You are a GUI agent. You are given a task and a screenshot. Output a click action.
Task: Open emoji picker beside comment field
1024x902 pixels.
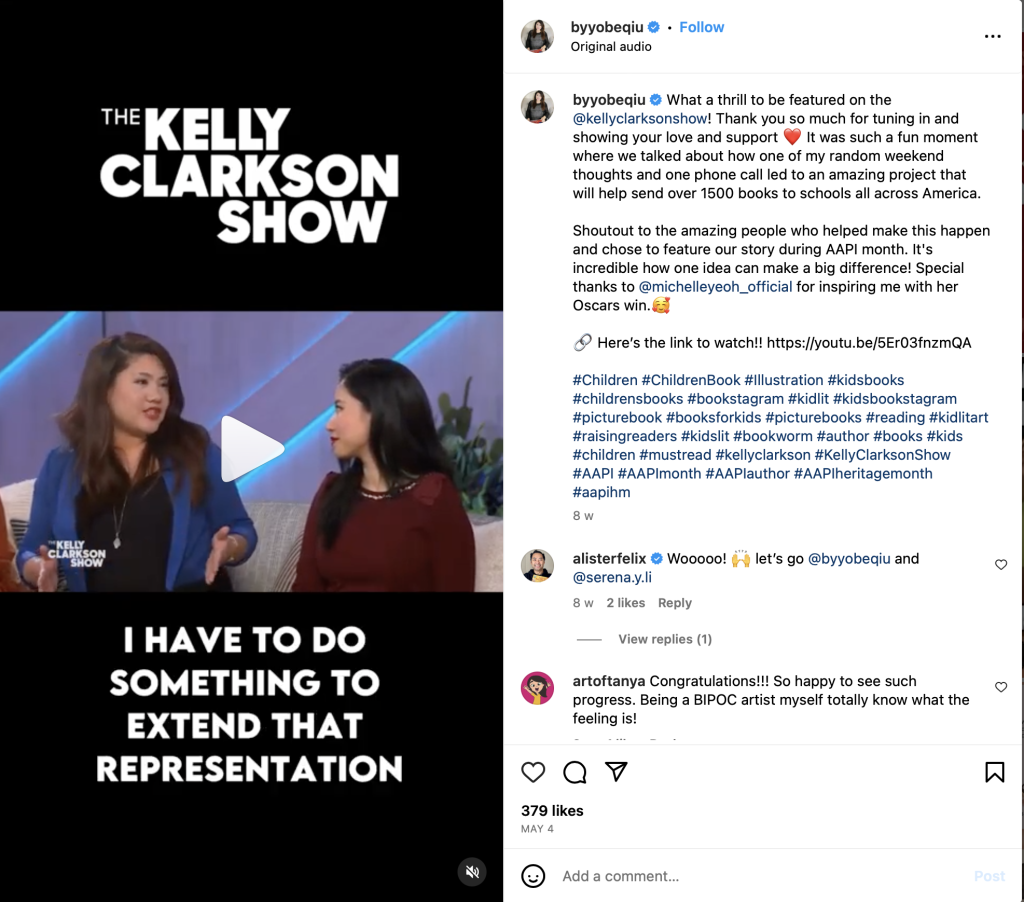click(533, 876)
